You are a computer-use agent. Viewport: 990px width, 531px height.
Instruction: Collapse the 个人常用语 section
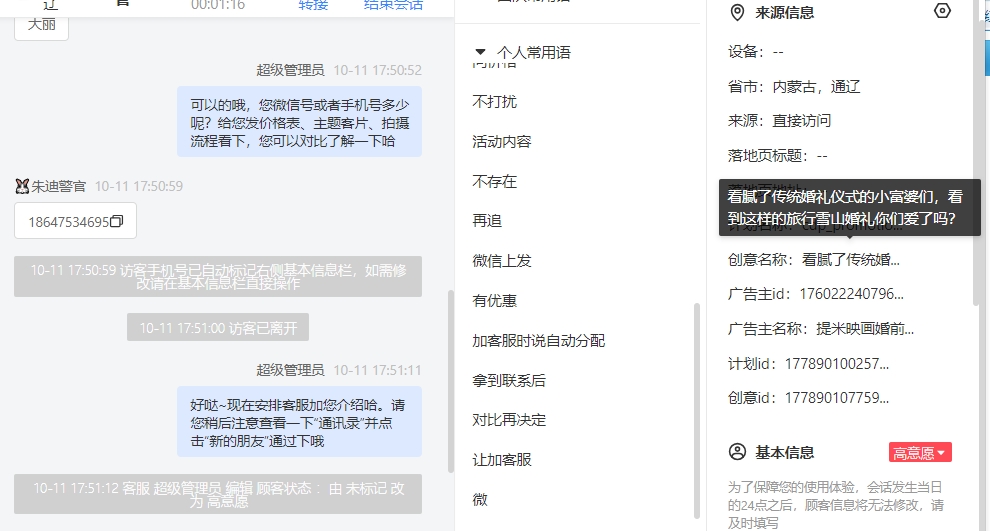click(480, 52)
